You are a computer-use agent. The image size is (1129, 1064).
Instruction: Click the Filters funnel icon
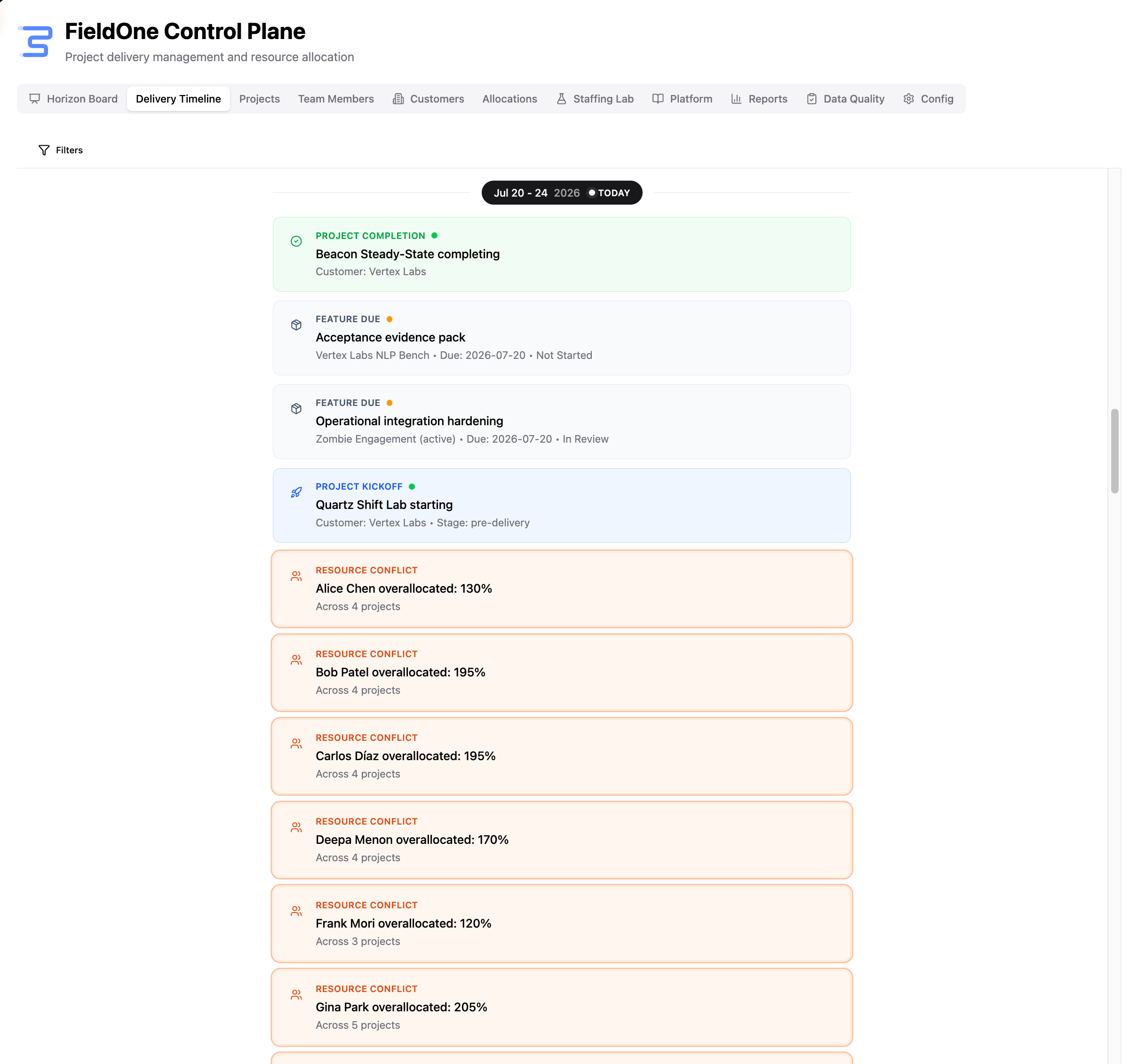click(44, 150)
